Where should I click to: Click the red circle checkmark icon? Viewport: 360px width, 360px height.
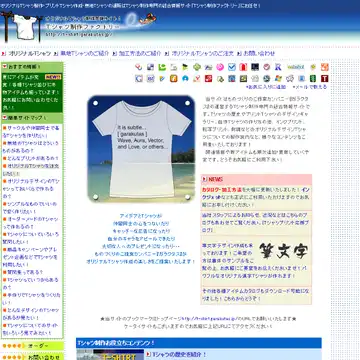pyautogui.click(x=266, y=67)
